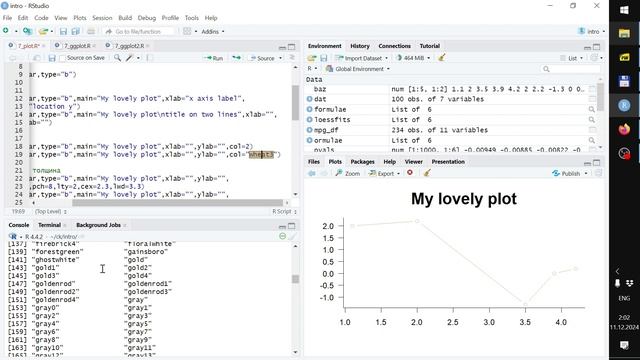Image resolution: width=640 pixels, height=360 pixels.
Task: Click the editor vertical scrollbar thumb
Action: point(296,102)
